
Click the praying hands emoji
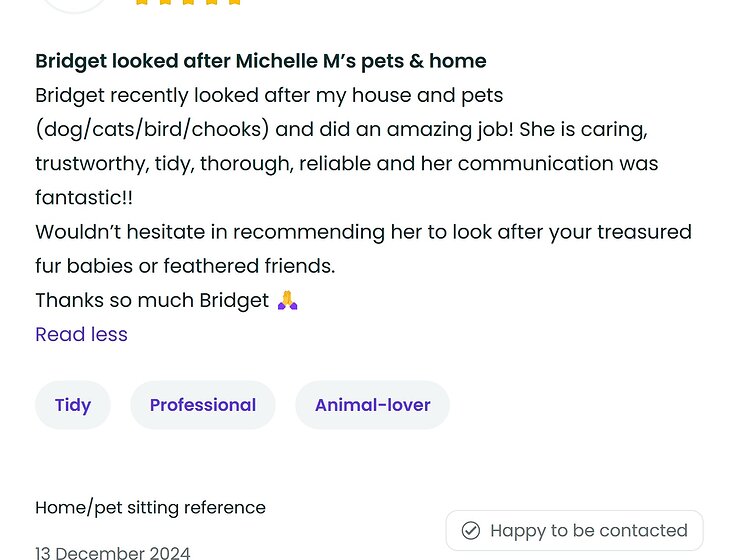(x=288, y=300)
